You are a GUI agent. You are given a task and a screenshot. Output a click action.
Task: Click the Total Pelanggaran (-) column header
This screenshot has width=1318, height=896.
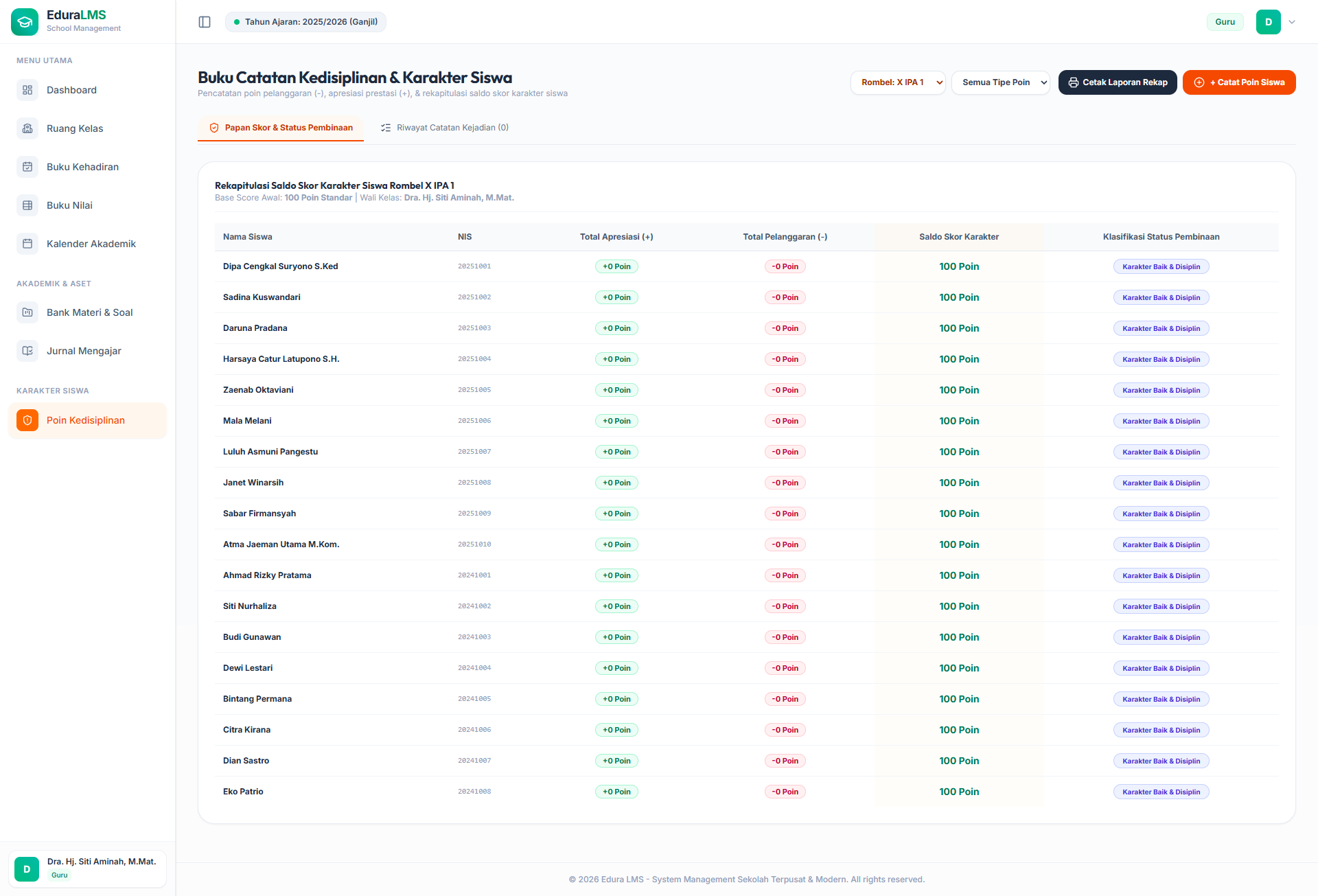pos(785,237)
